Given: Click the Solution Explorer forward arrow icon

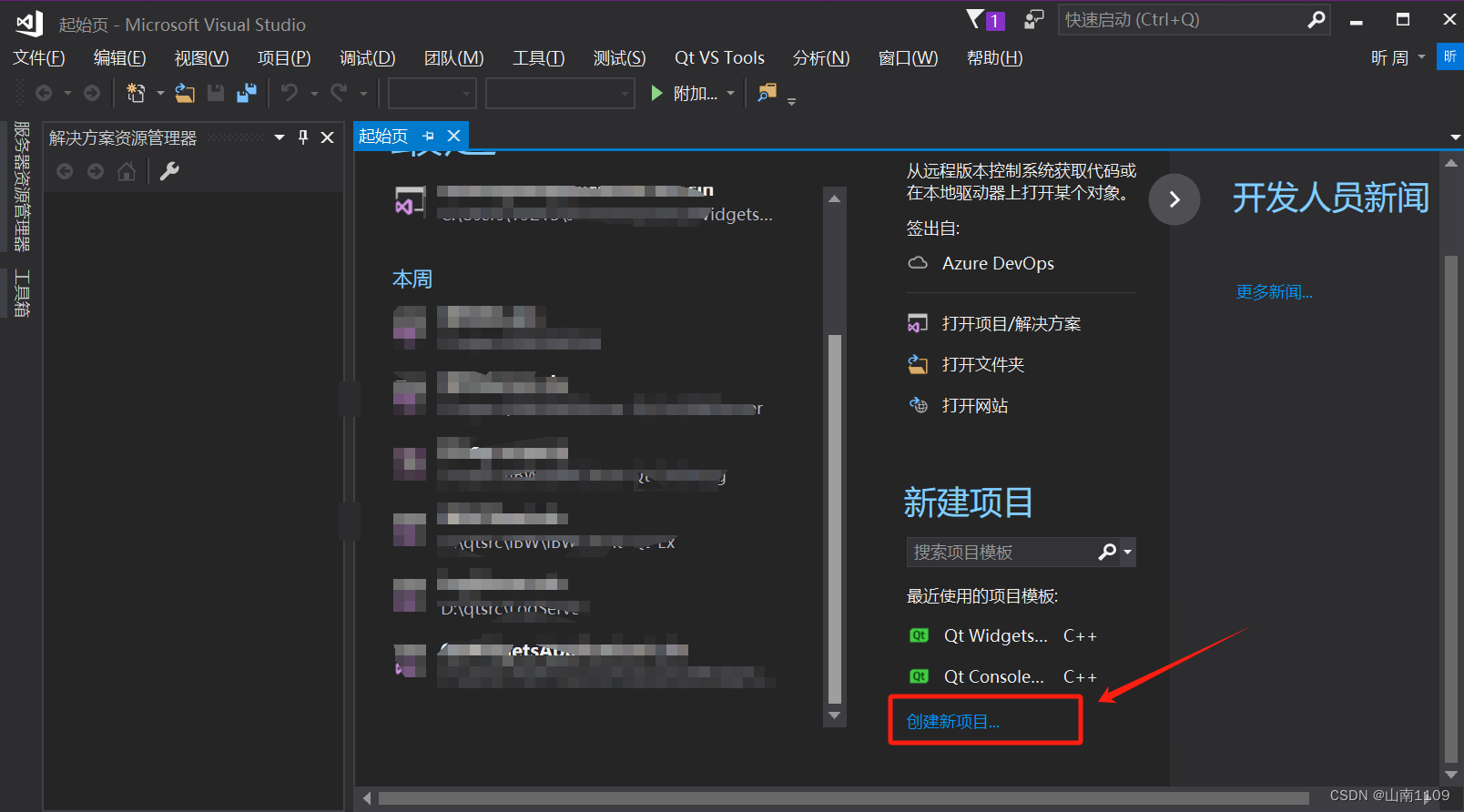Looking at the screenshot, I should (96, 171).
